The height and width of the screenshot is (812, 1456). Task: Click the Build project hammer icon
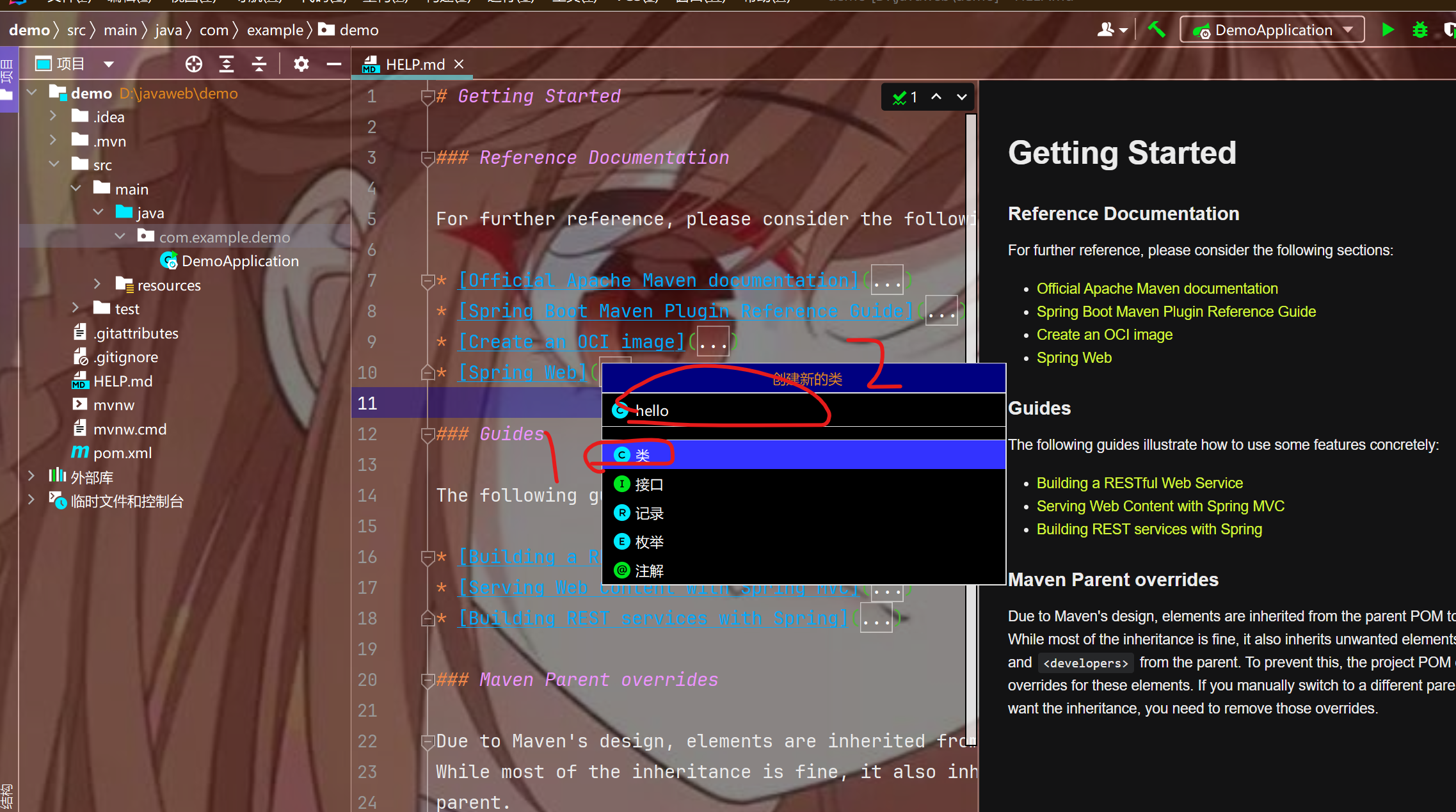[x=1156, y=30]
